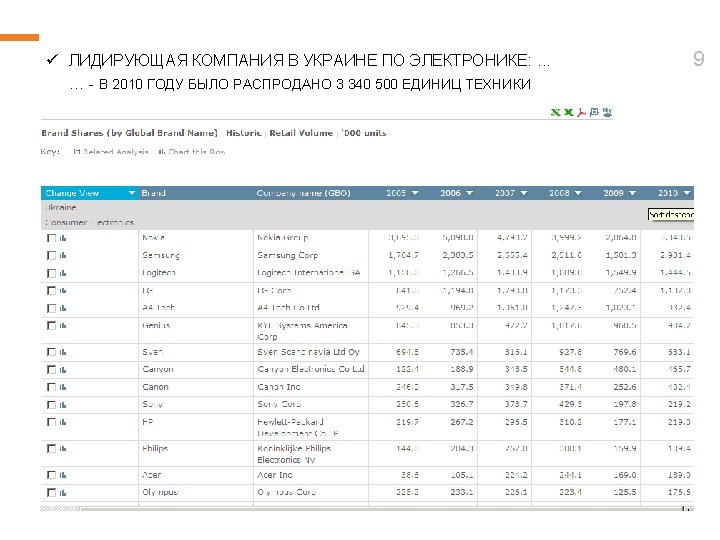Open the 2009 column sort arrow
Screen dimensions: 720x540
tap(632, 193)
